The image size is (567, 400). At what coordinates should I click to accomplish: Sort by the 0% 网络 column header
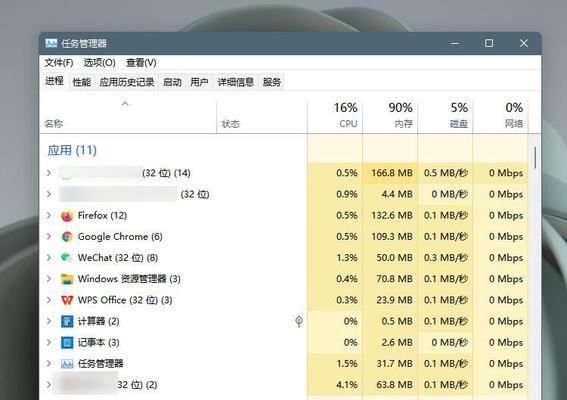[x=500, y=116]
